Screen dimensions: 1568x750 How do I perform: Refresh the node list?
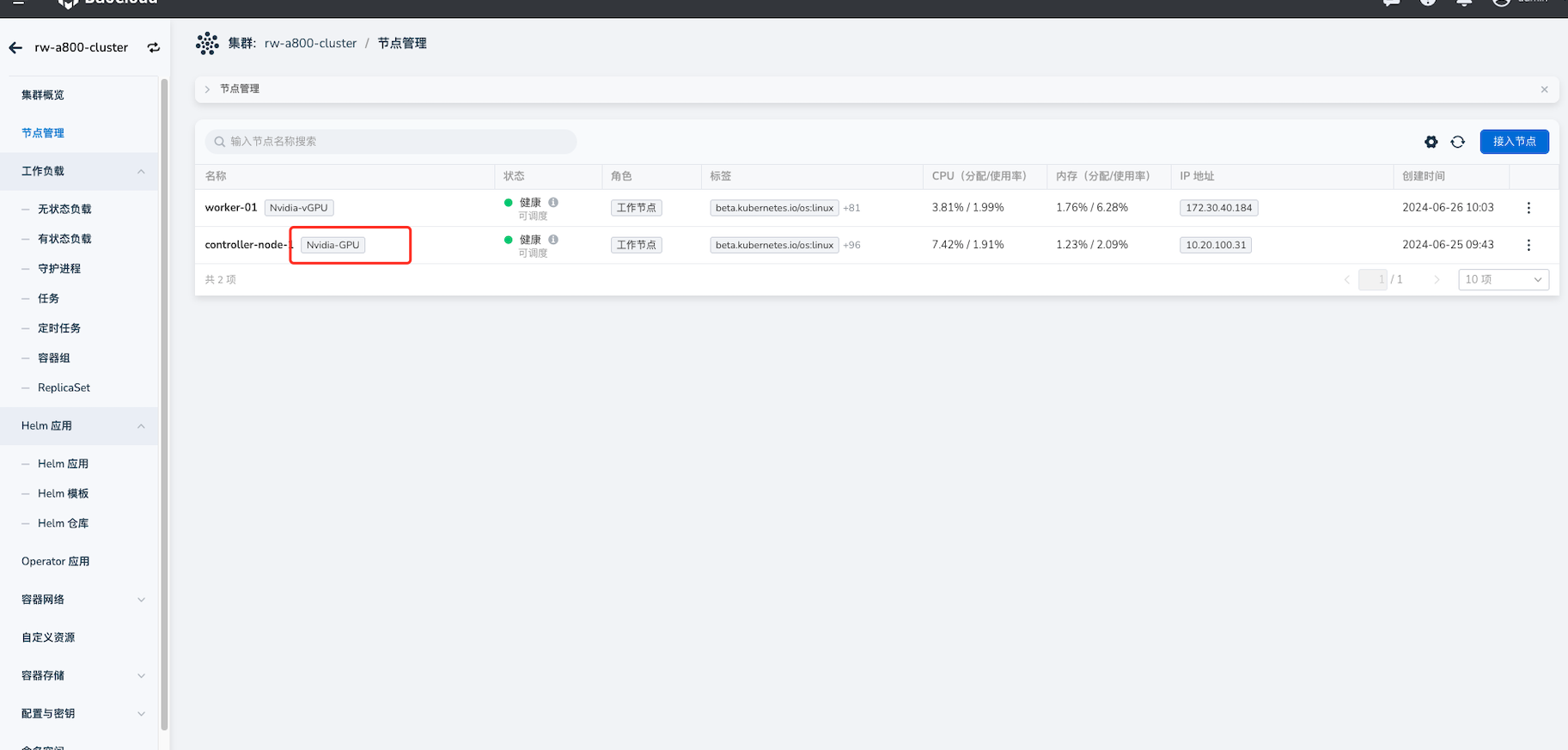(x=1458, y=142)
